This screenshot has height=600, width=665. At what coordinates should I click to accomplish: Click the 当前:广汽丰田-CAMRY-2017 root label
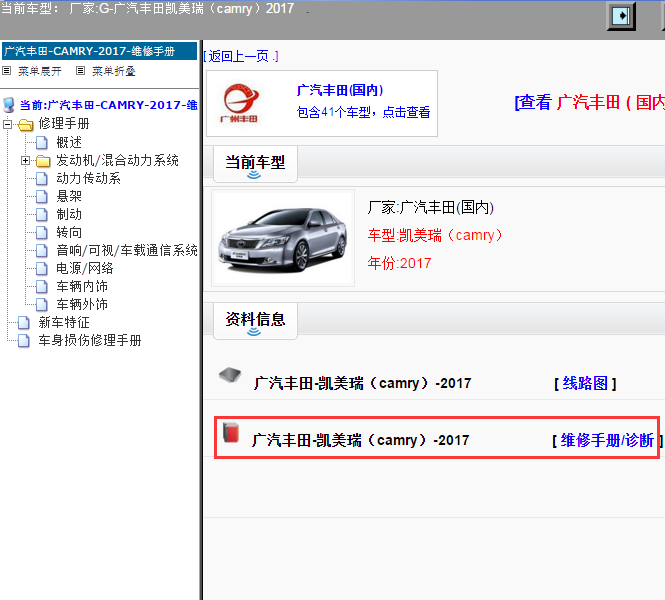pos(109,105)
